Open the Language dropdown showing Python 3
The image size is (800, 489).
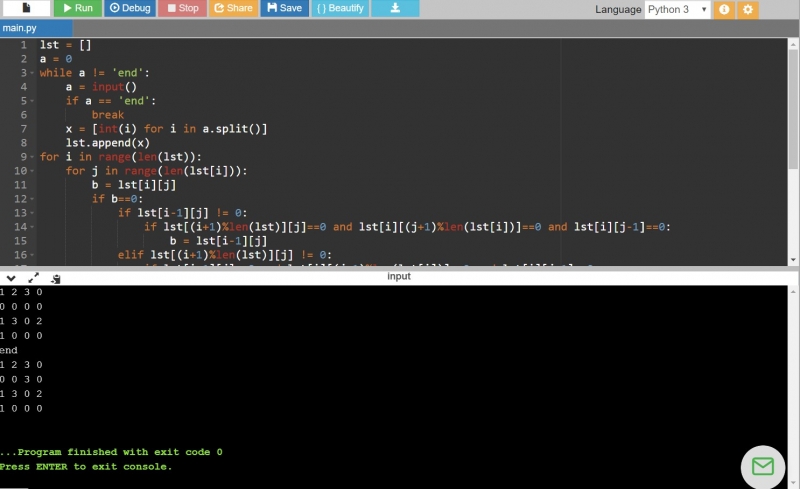[x=677, y=9]
